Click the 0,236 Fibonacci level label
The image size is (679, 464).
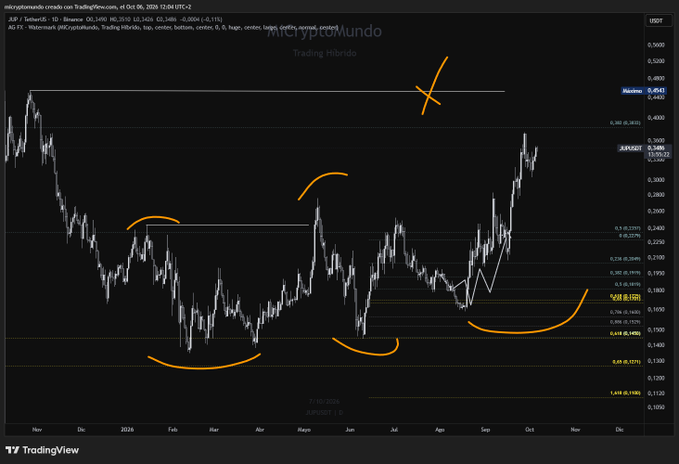coord(625,259)
